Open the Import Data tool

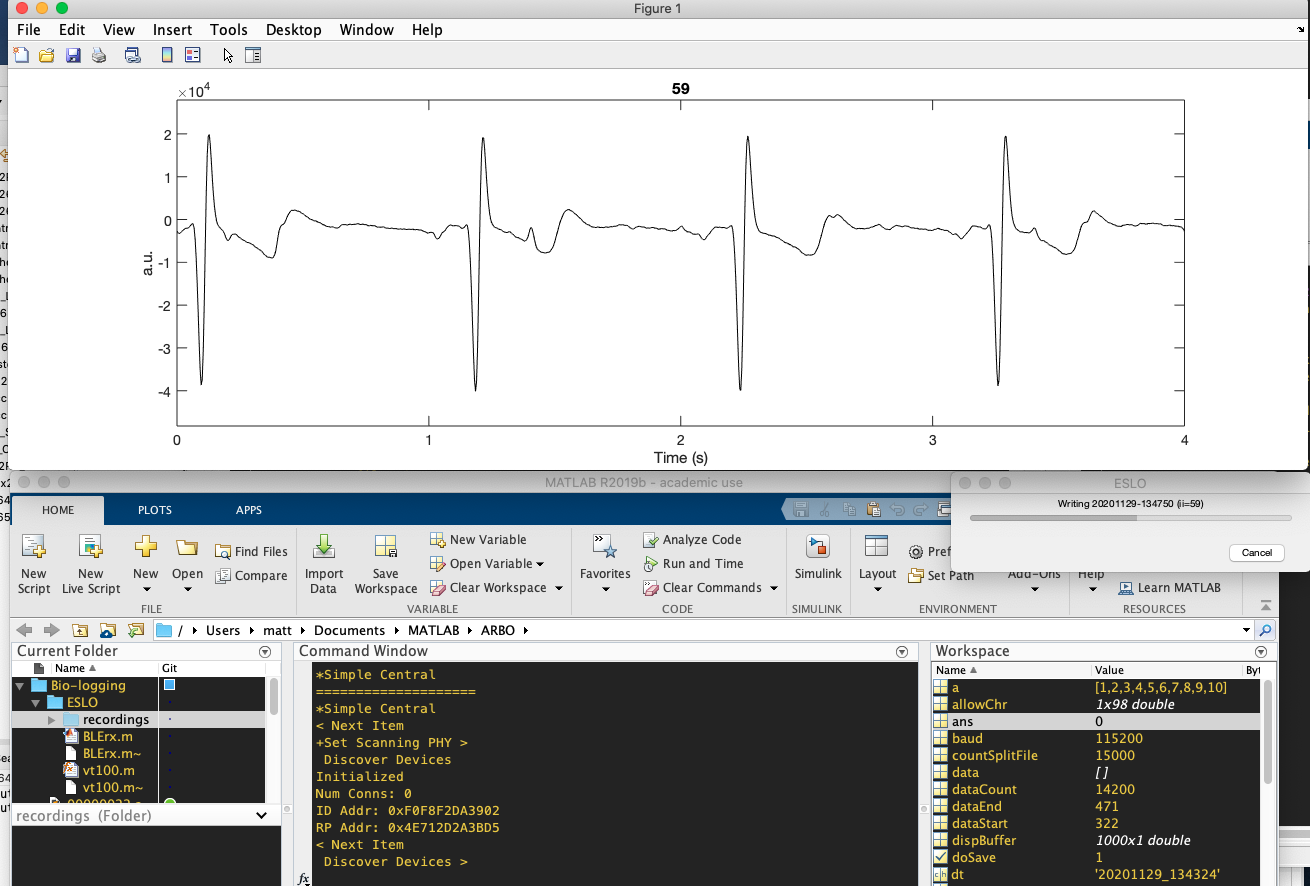323,563
